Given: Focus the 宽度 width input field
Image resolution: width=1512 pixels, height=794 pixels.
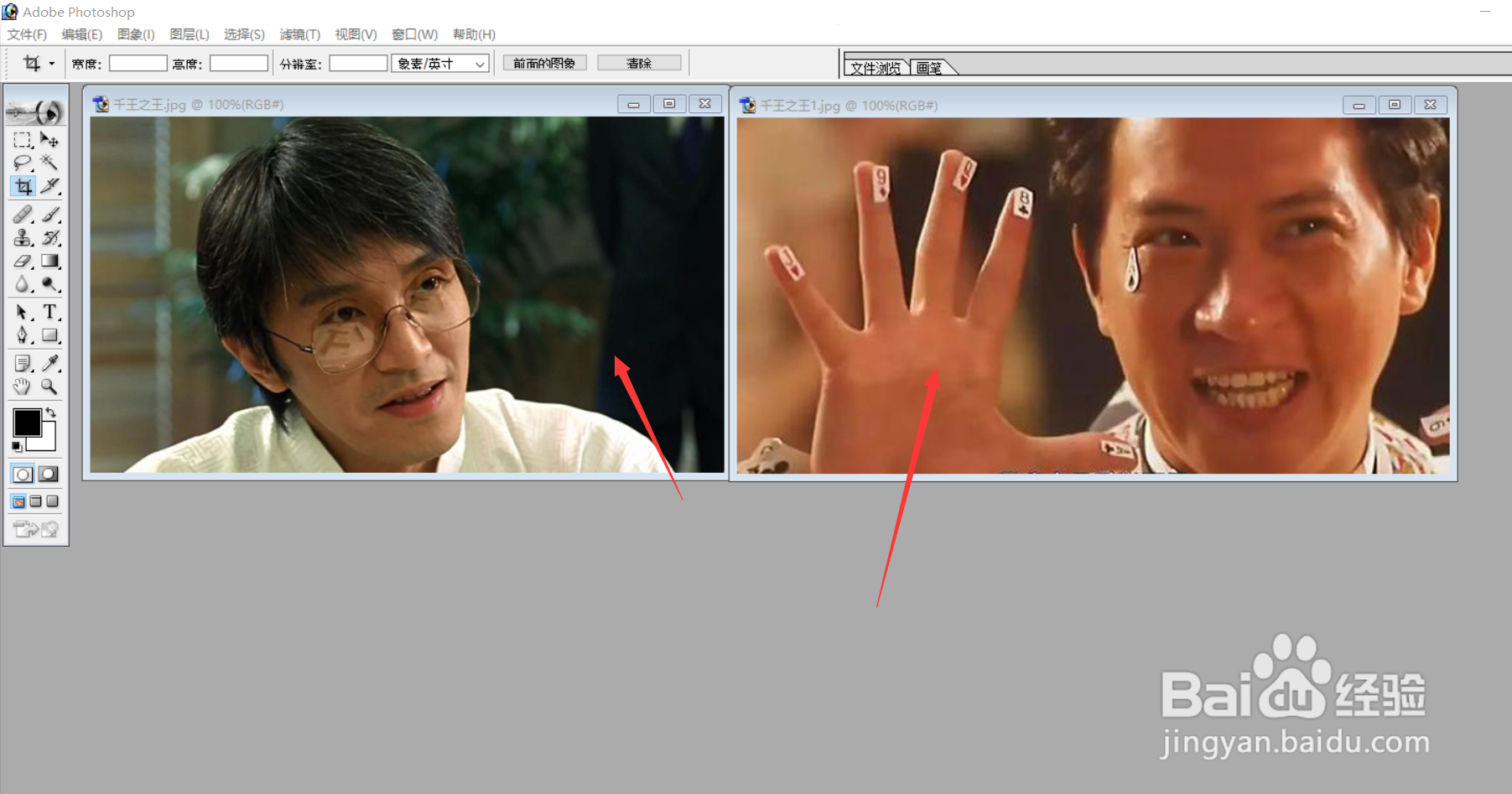Looking at the screenshot, I should (138, 63).
